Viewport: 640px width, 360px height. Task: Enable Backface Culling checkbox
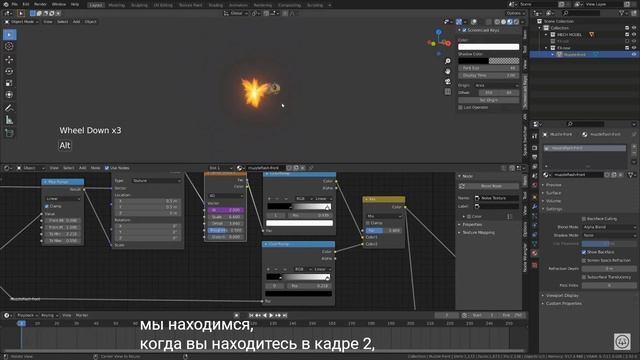coord(584,219)
